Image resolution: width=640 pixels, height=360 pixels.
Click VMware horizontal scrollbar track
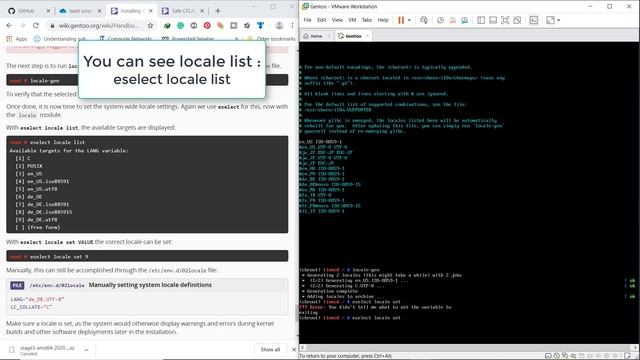pos(469,348)
